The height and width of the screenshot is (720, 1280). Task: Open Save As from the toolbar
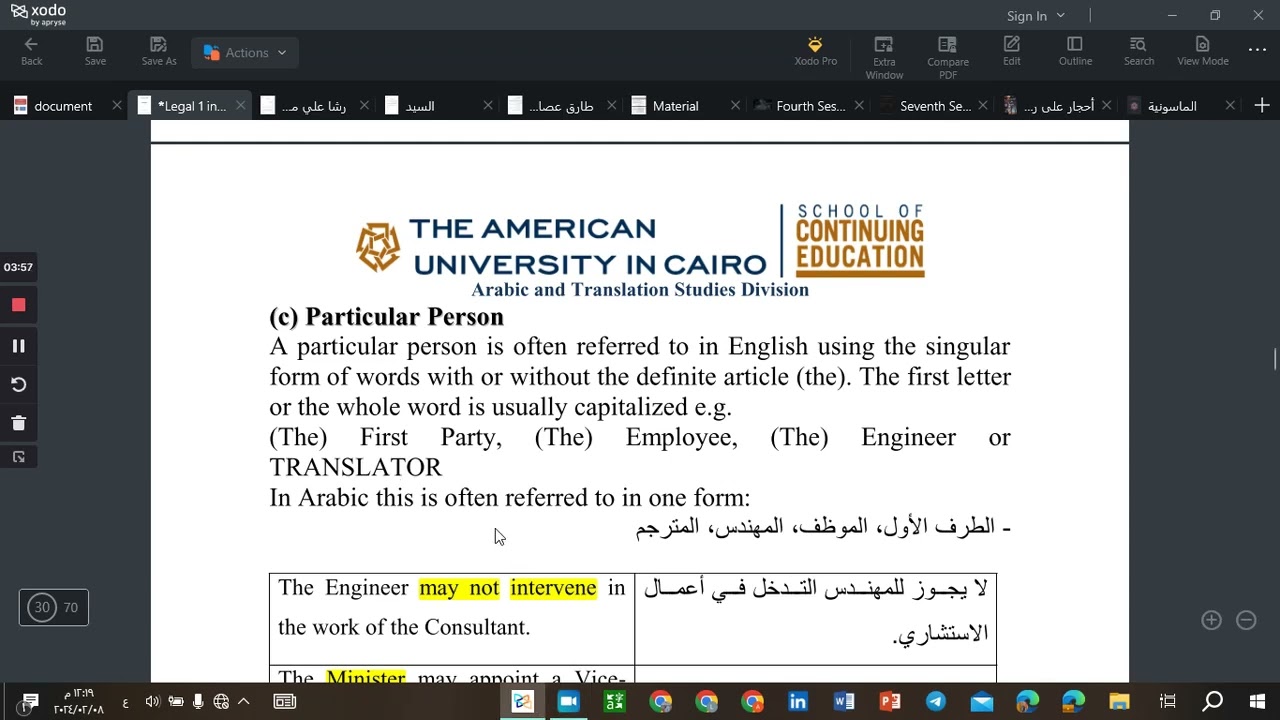158,52
